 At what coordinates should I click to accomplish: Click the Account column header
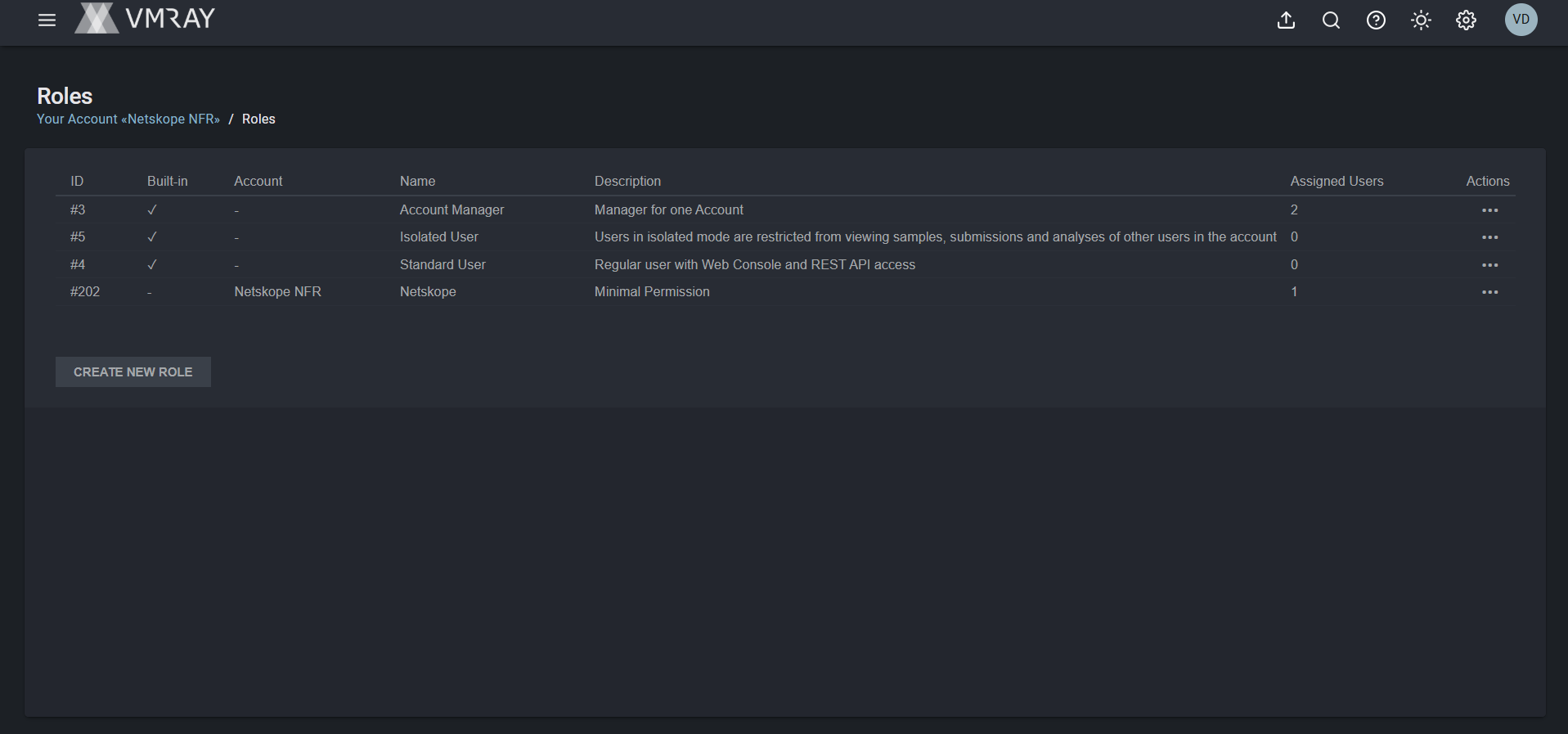click(258, 182)
